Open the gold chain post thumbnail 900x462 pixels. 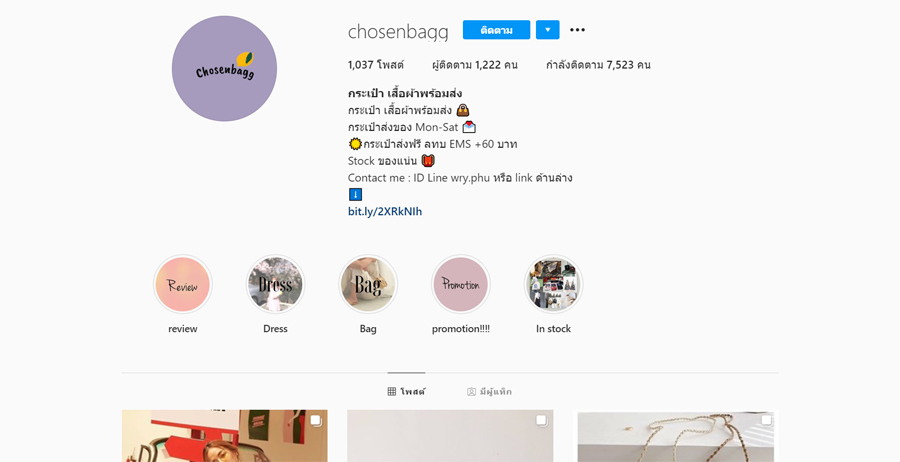tap(676, 436)
